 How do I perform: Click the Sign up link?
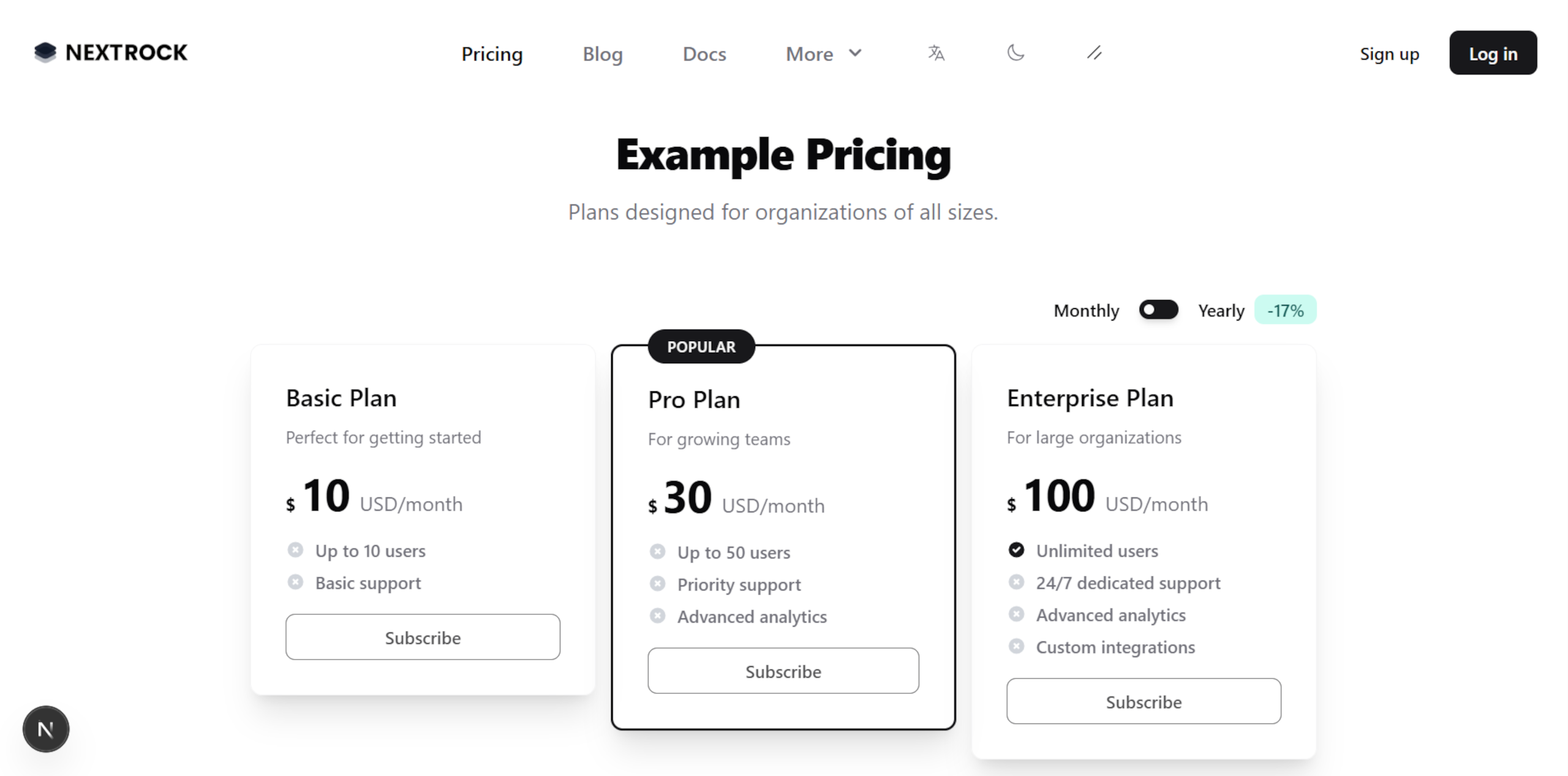coord(1390,54)
